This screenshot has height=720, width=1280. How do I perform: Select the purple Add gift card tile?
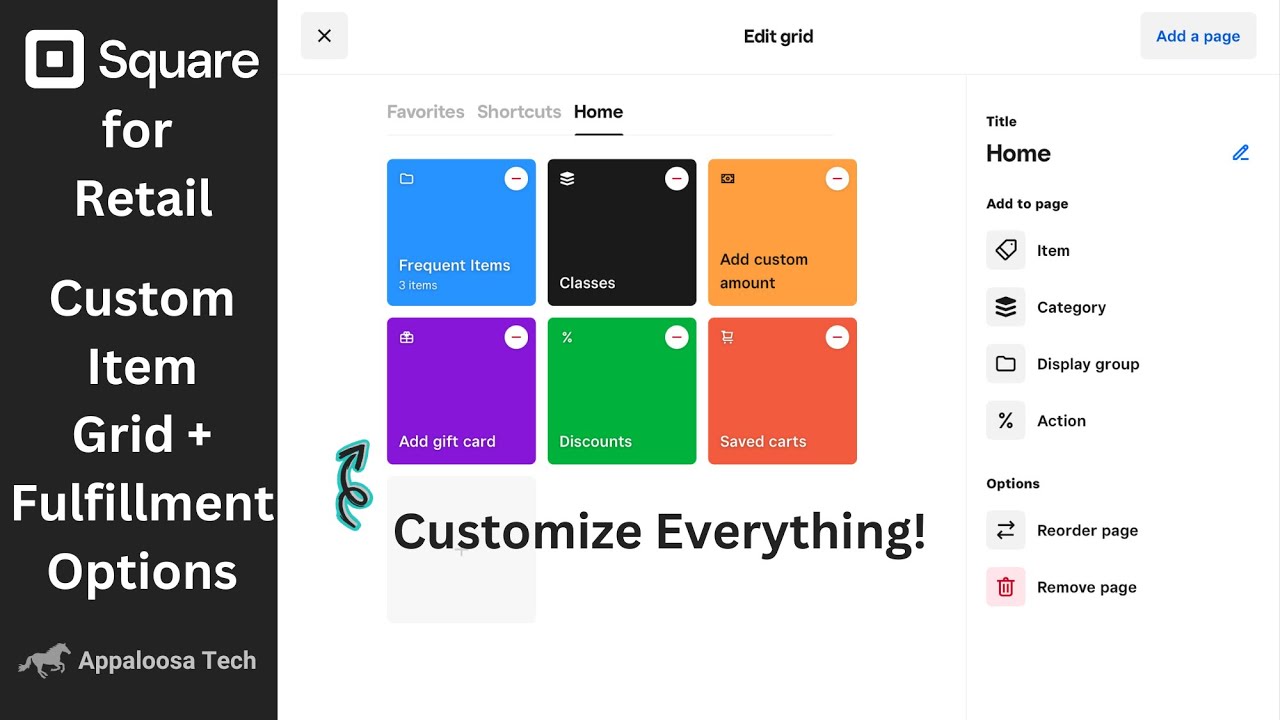(461, 391)
